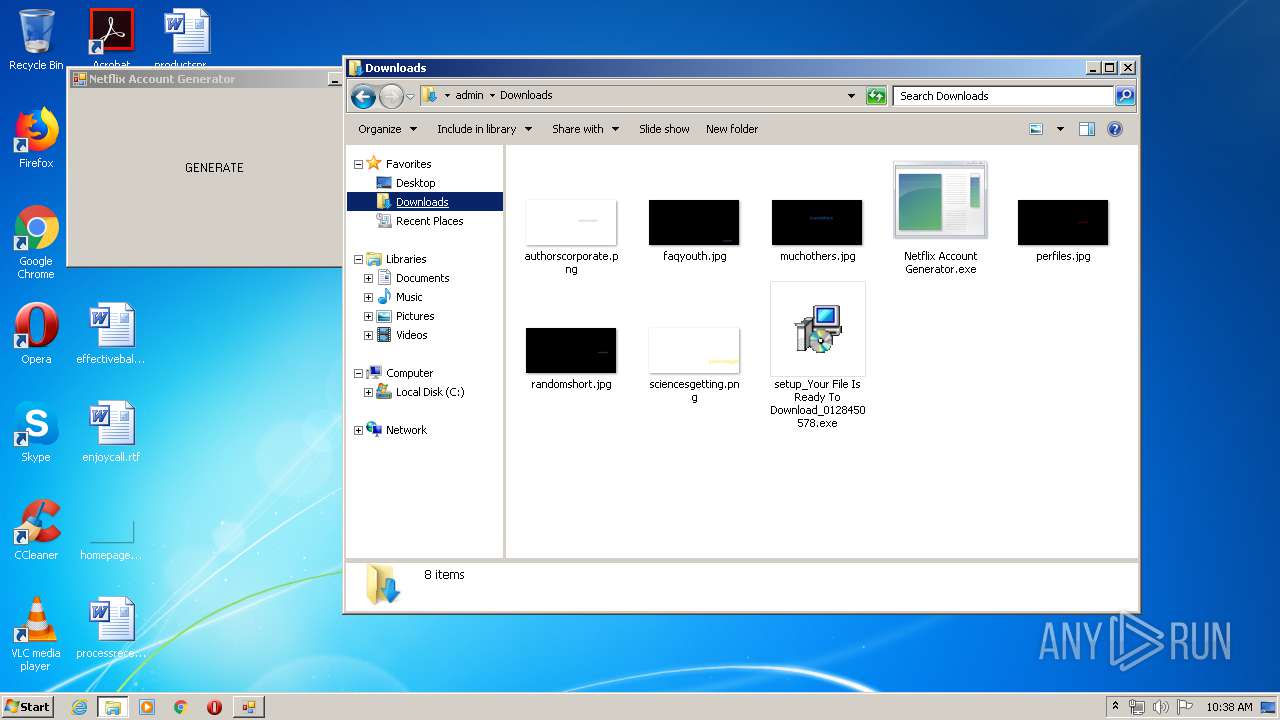Open the VLC media player desktop shortcut
This screenshot has height=720, width=1280.
coord(36,634)
